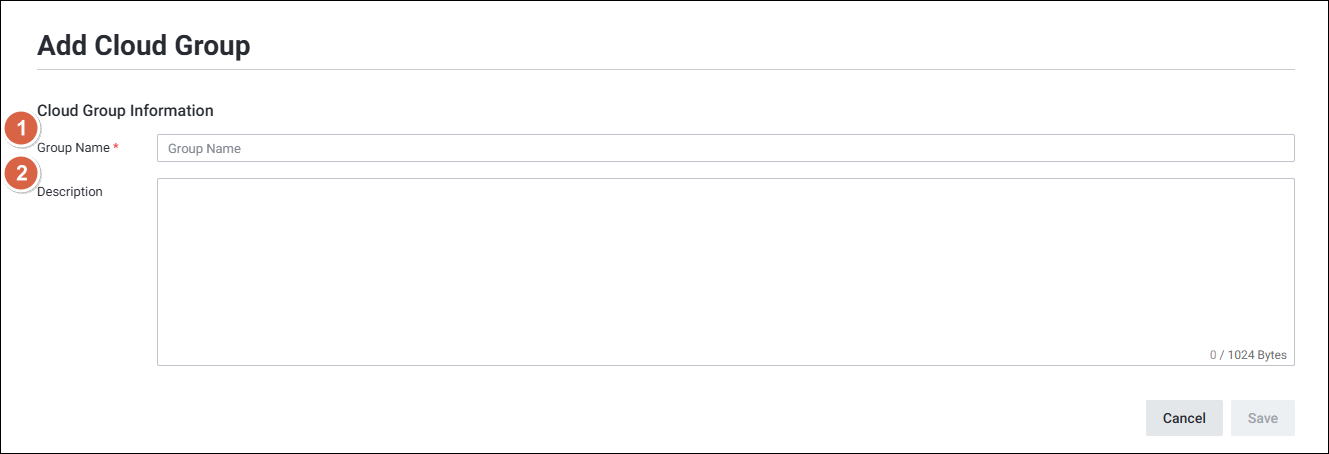Click the orange '0' byte count digit

pos(1213,355)
